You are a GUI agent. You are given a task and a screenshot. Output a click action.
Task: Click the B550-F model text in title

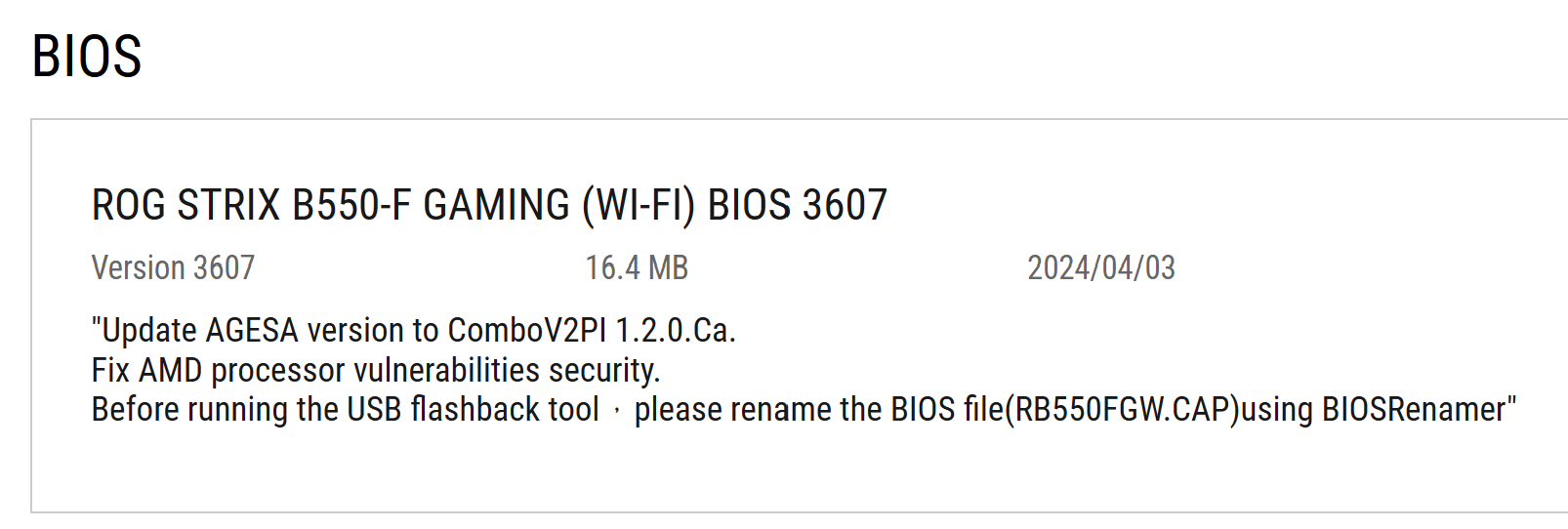pyautogui.click(x=351, y=205)
